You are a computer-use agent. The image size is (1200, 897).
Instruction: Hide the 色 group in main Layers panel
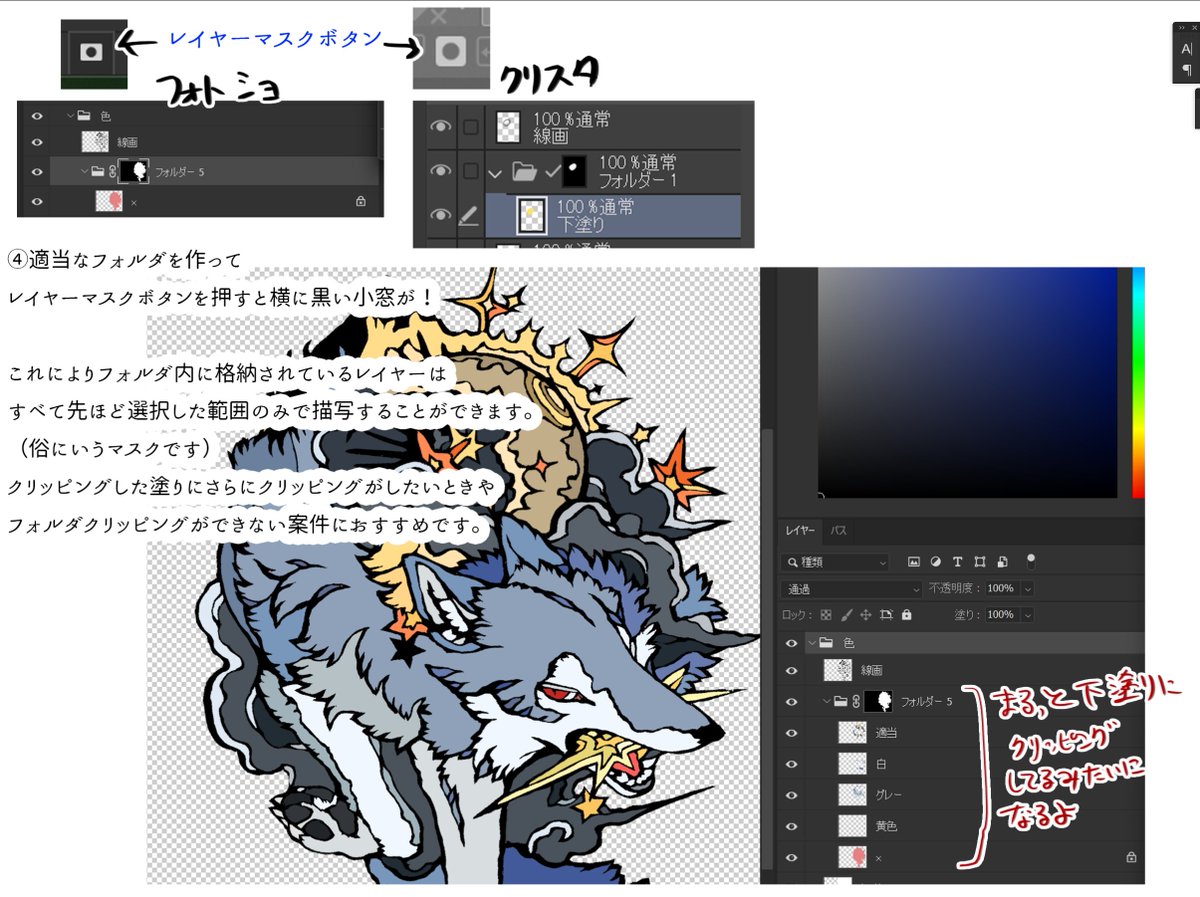(791, 643)
